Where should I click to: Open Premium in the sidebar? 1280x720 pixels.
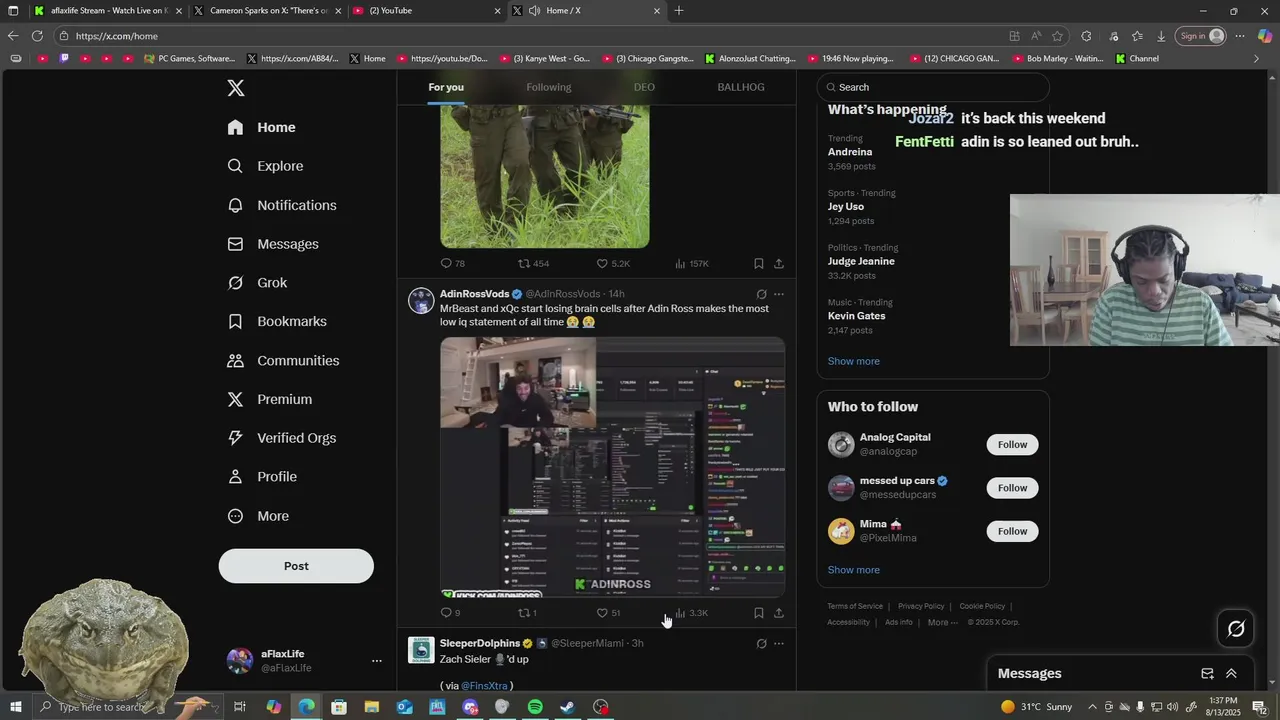(270, 399)
